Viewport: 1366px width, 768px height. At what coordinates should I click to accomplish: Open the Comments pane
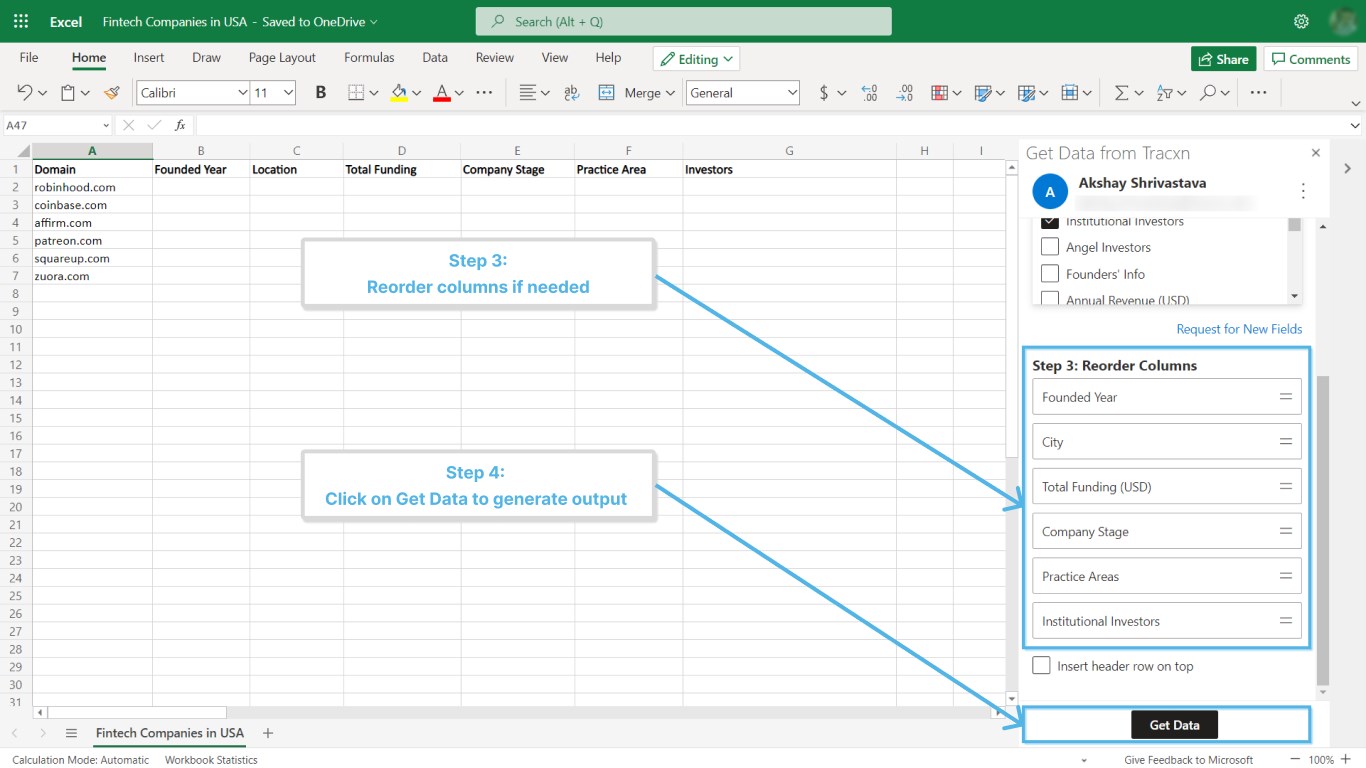(1310, 59)
